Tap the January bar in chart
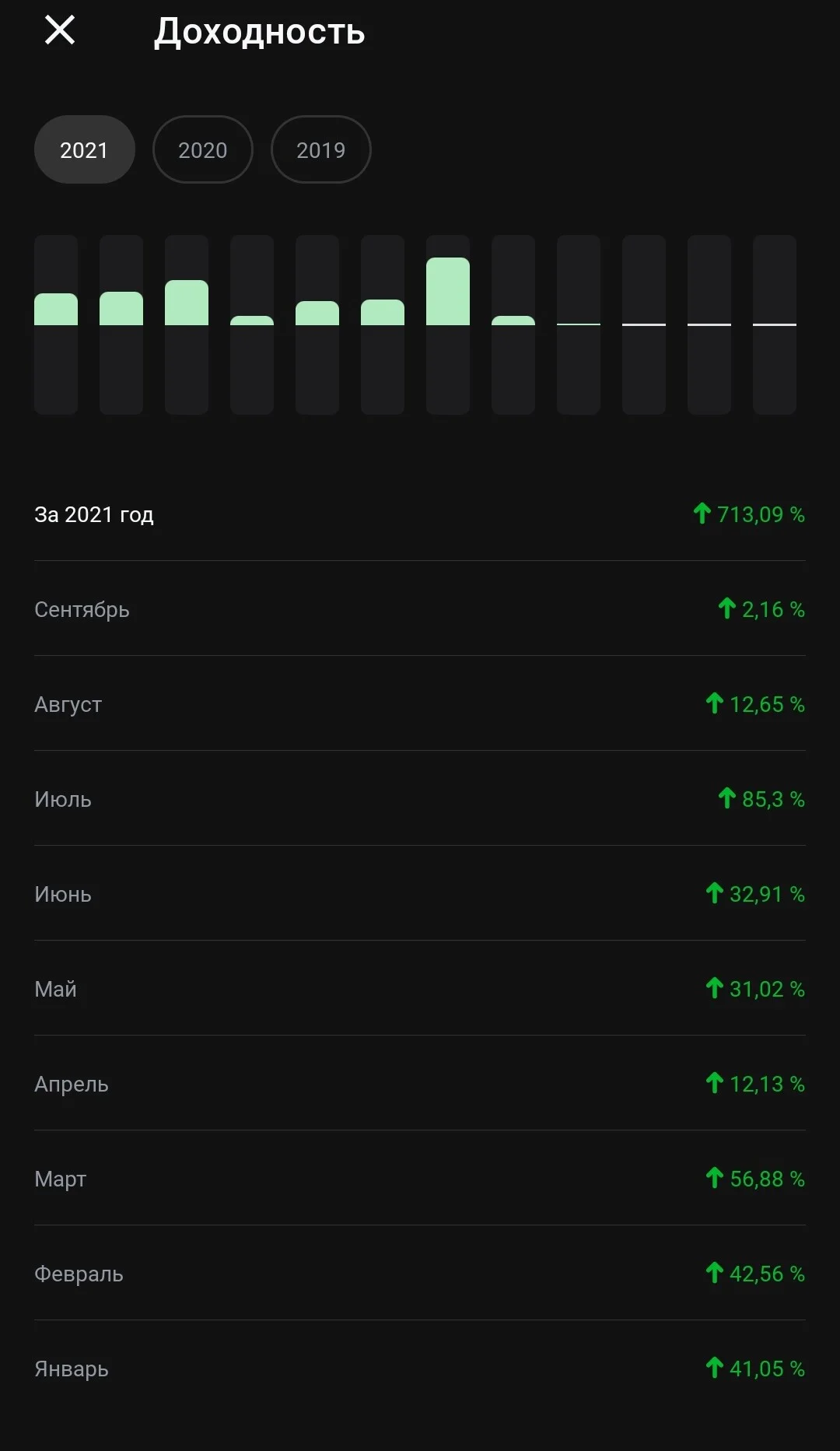840x1451 pixels. coord(56,324)
